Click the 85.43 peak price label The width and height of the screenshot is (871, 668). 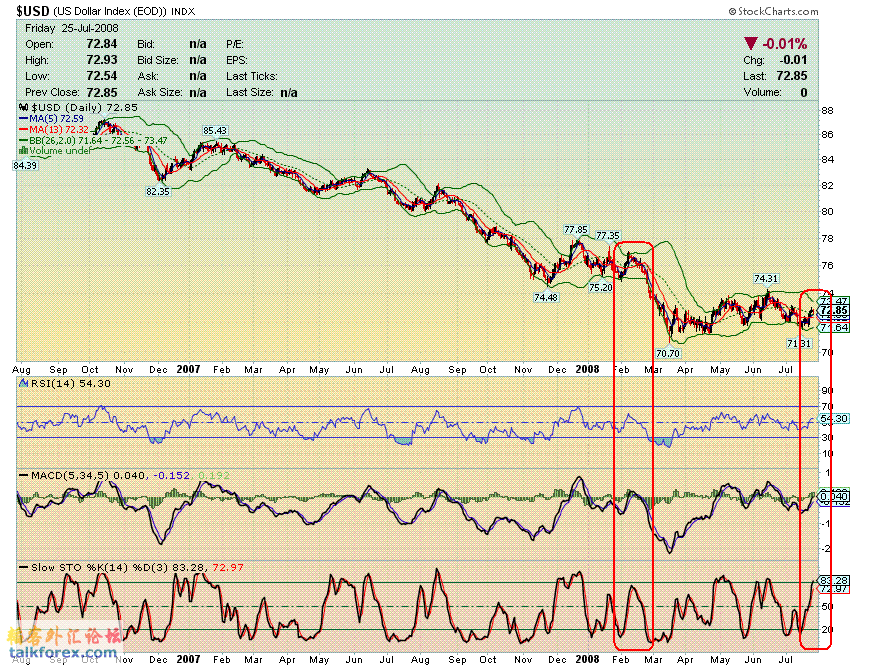pyautogui.click(x=215, y=130)
